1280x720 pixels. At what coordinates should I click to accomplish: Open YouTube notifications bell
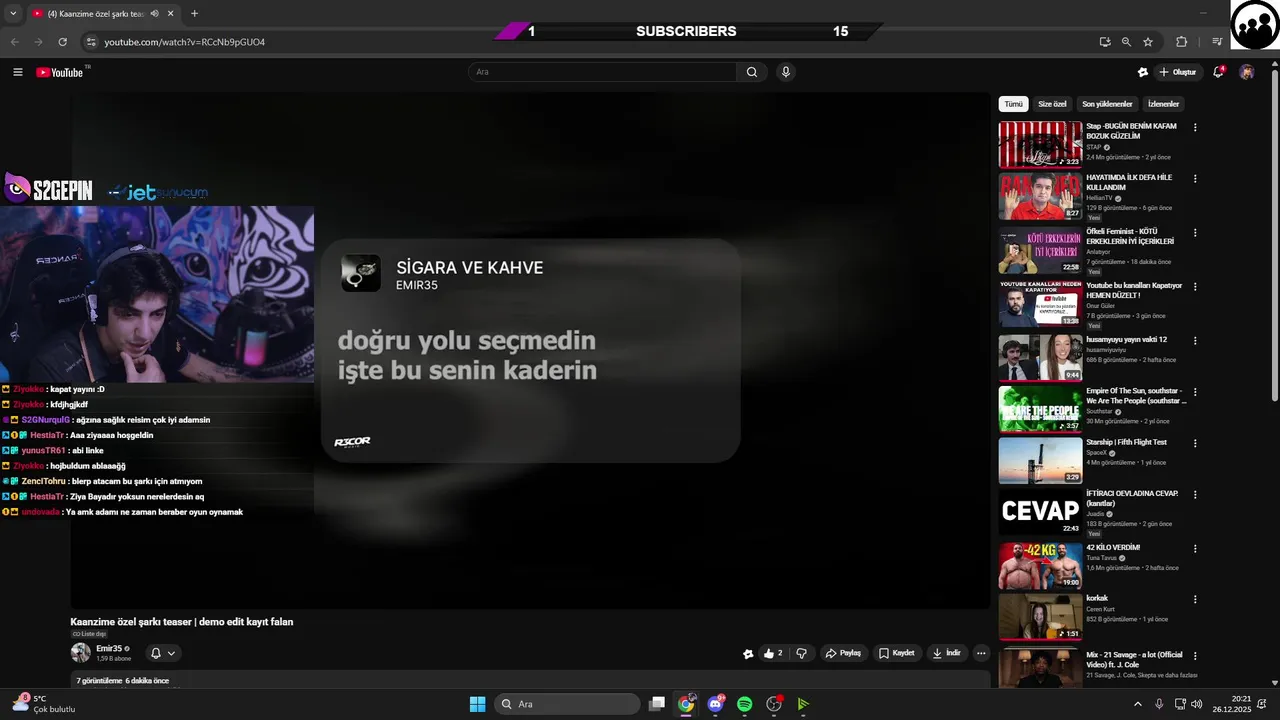1218,72
